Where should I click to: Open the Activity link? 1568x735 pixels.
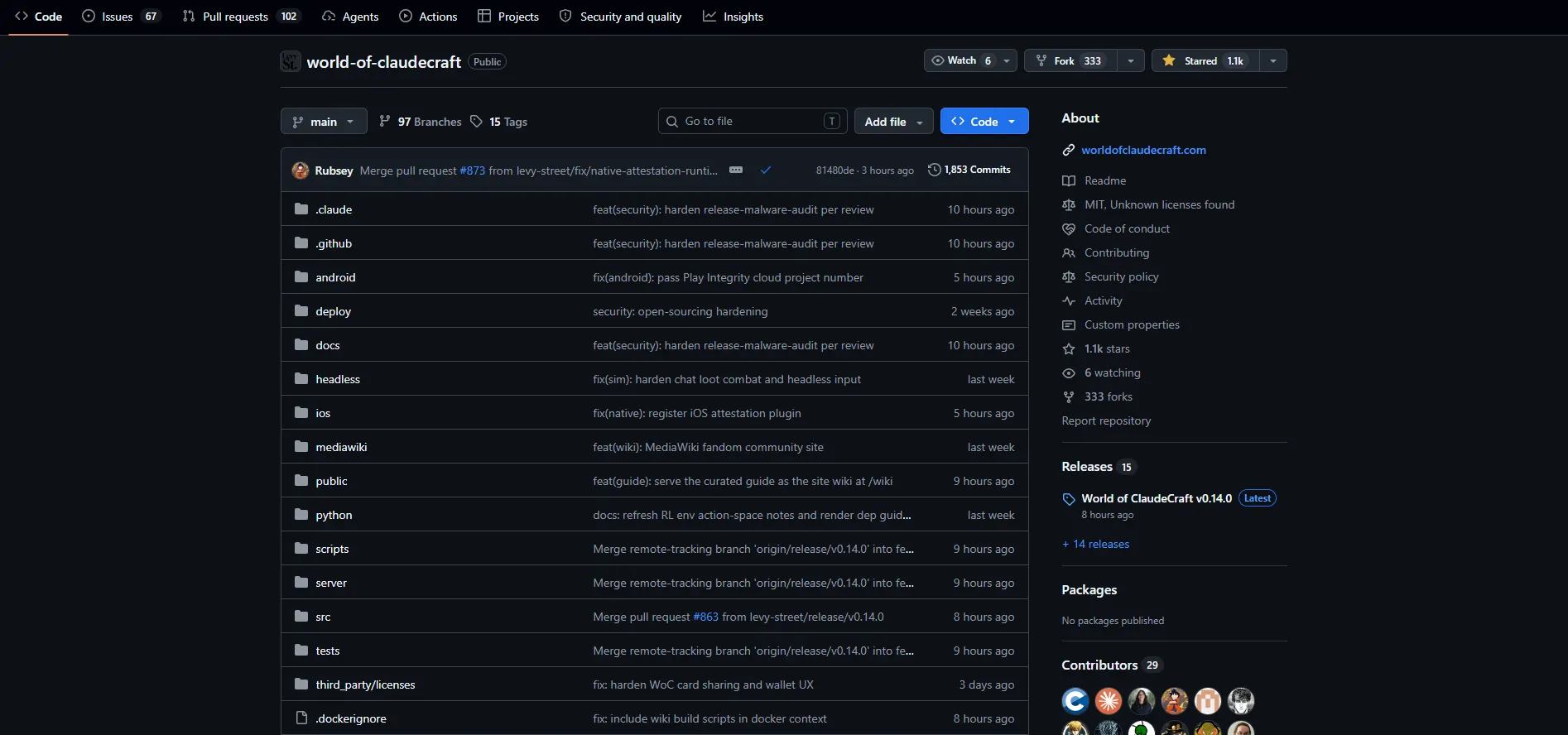pyautogui.click(x=1103, y=300)
